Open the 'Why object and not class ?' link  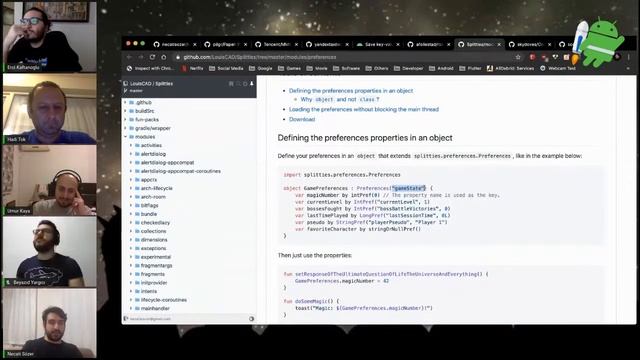[340, 100]
